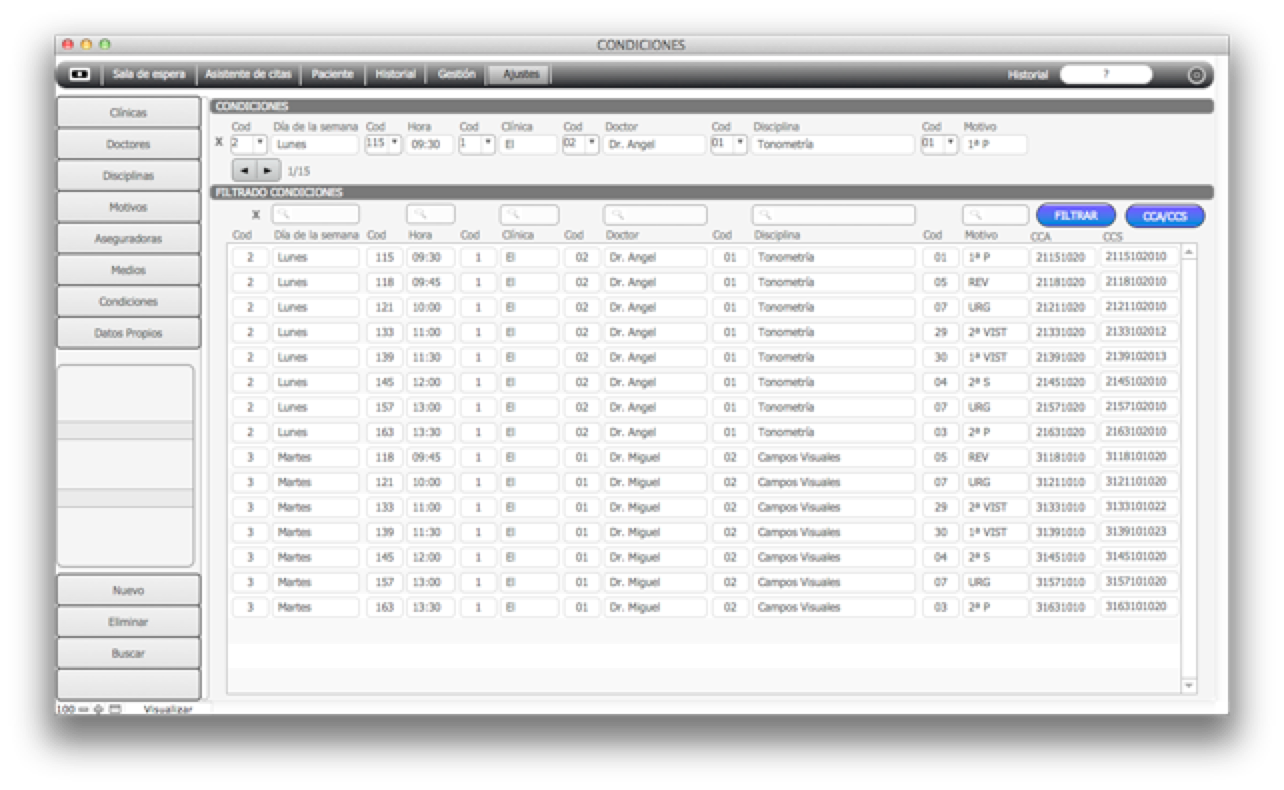
Task: Open the Doctor Cod dropdown showing 02
Action: point(592,143)
